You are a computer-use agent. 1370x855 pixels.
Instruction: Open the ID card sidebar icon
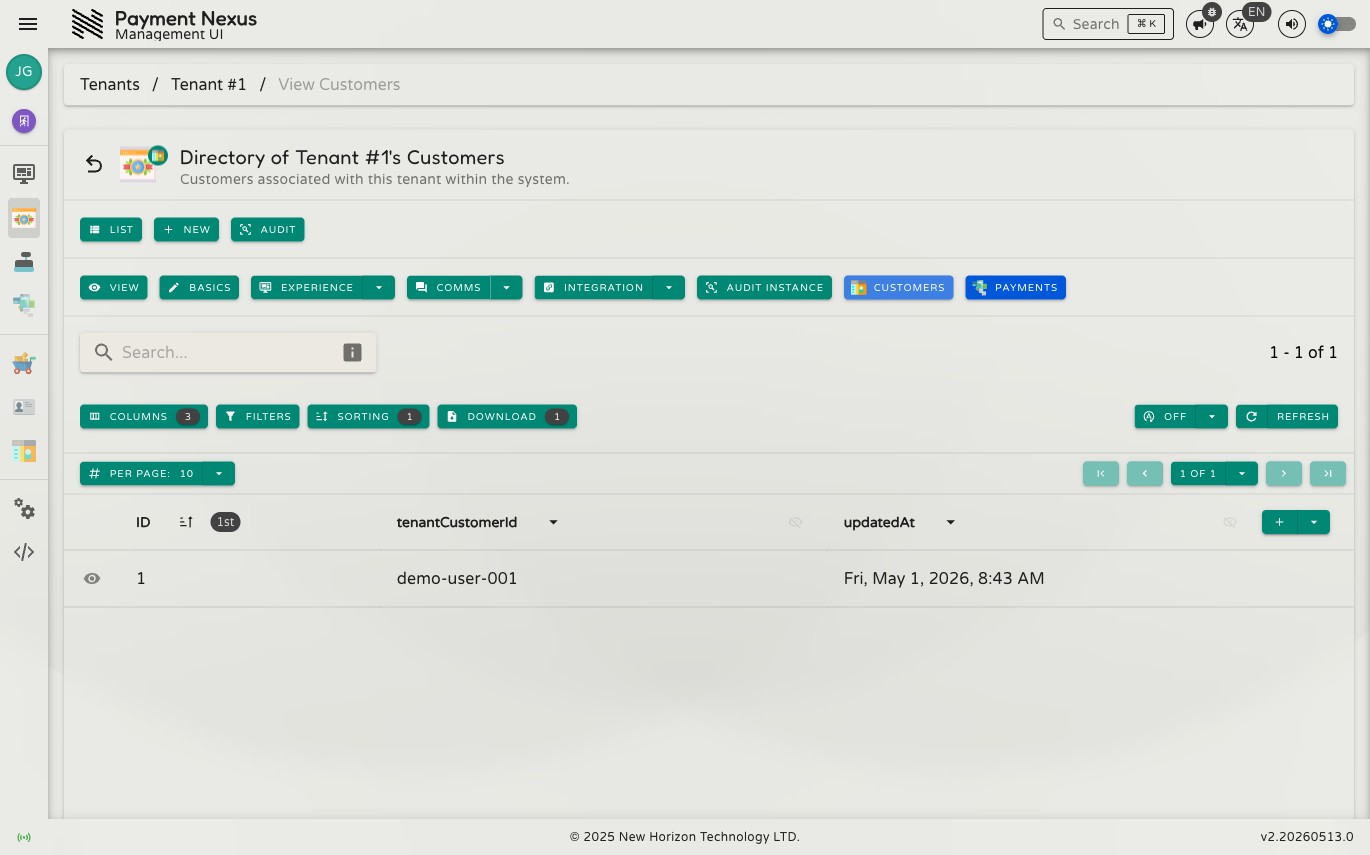[24, 407]
